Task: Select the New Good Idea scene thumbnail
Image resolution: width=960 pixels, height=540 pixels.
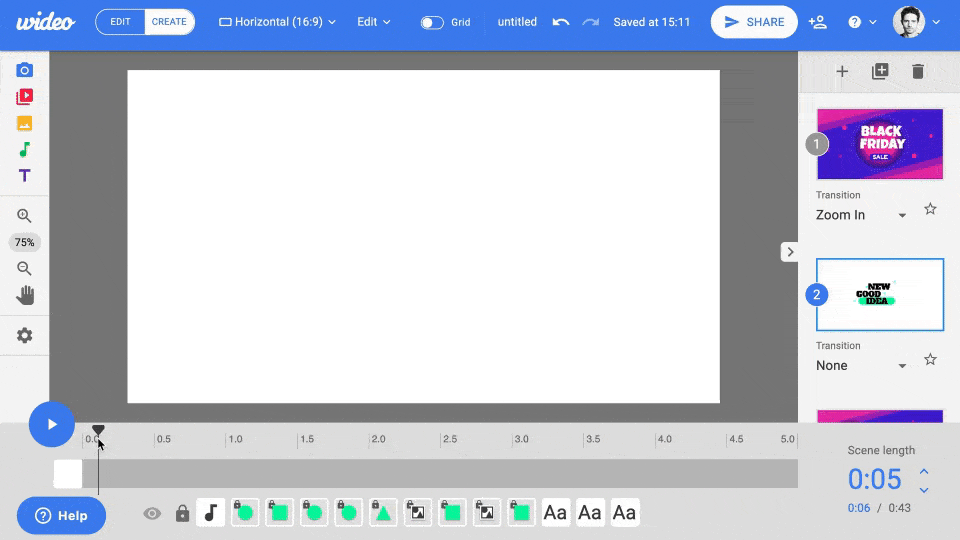Action: (x=880, y=294)
